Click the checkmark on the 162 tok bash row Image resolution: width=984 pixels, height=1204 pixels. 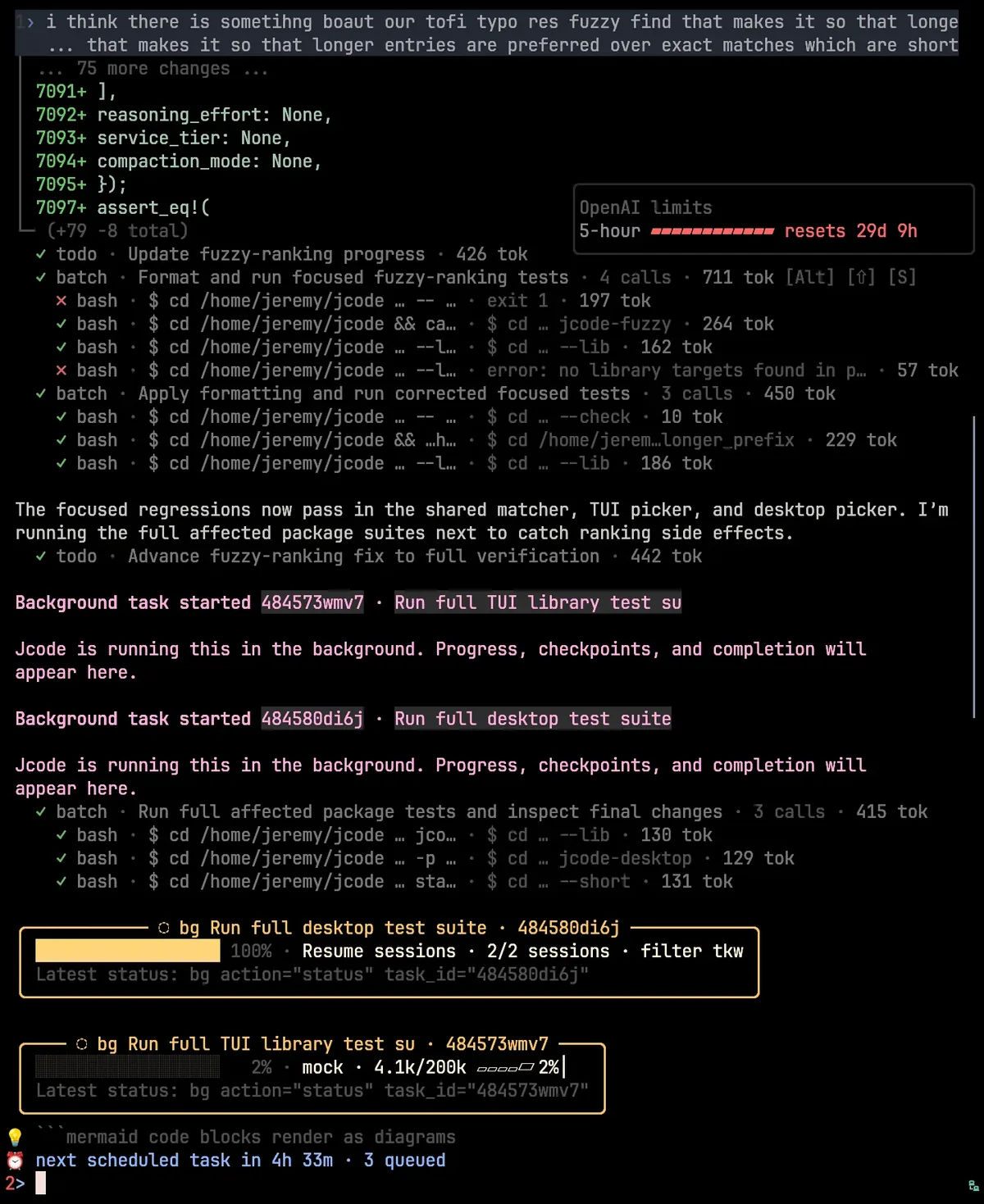(61, 348)
